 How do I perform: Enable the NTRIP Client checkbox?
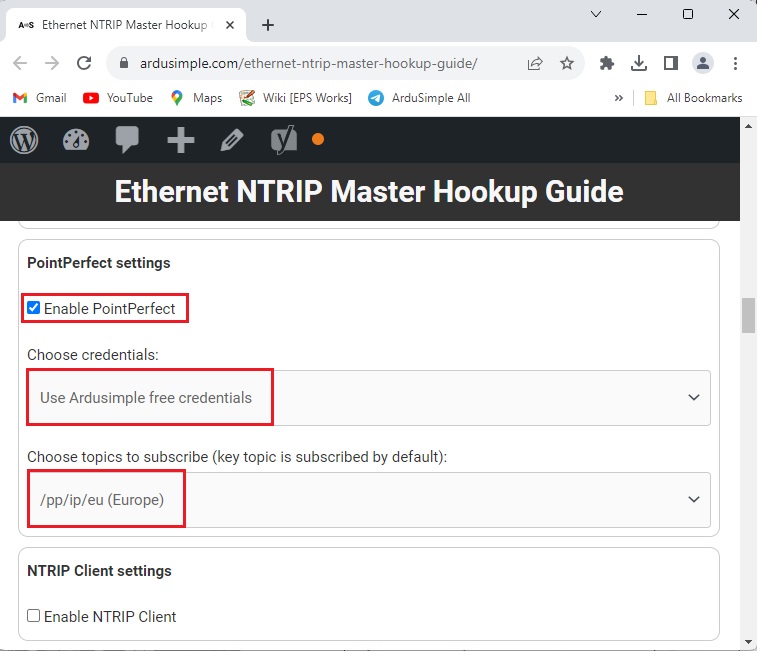point(34,616)
